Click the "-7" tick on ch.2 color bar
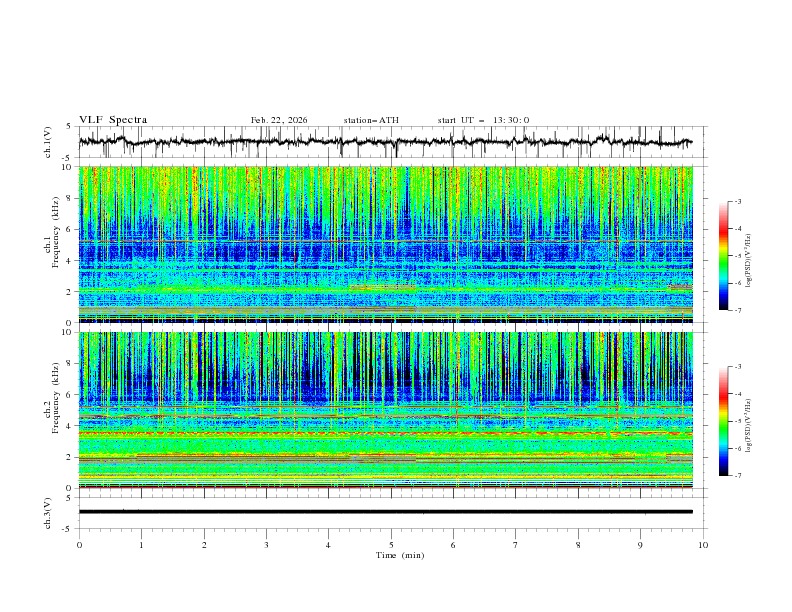Viewport: 792px width, 612px height. (738, 476)
